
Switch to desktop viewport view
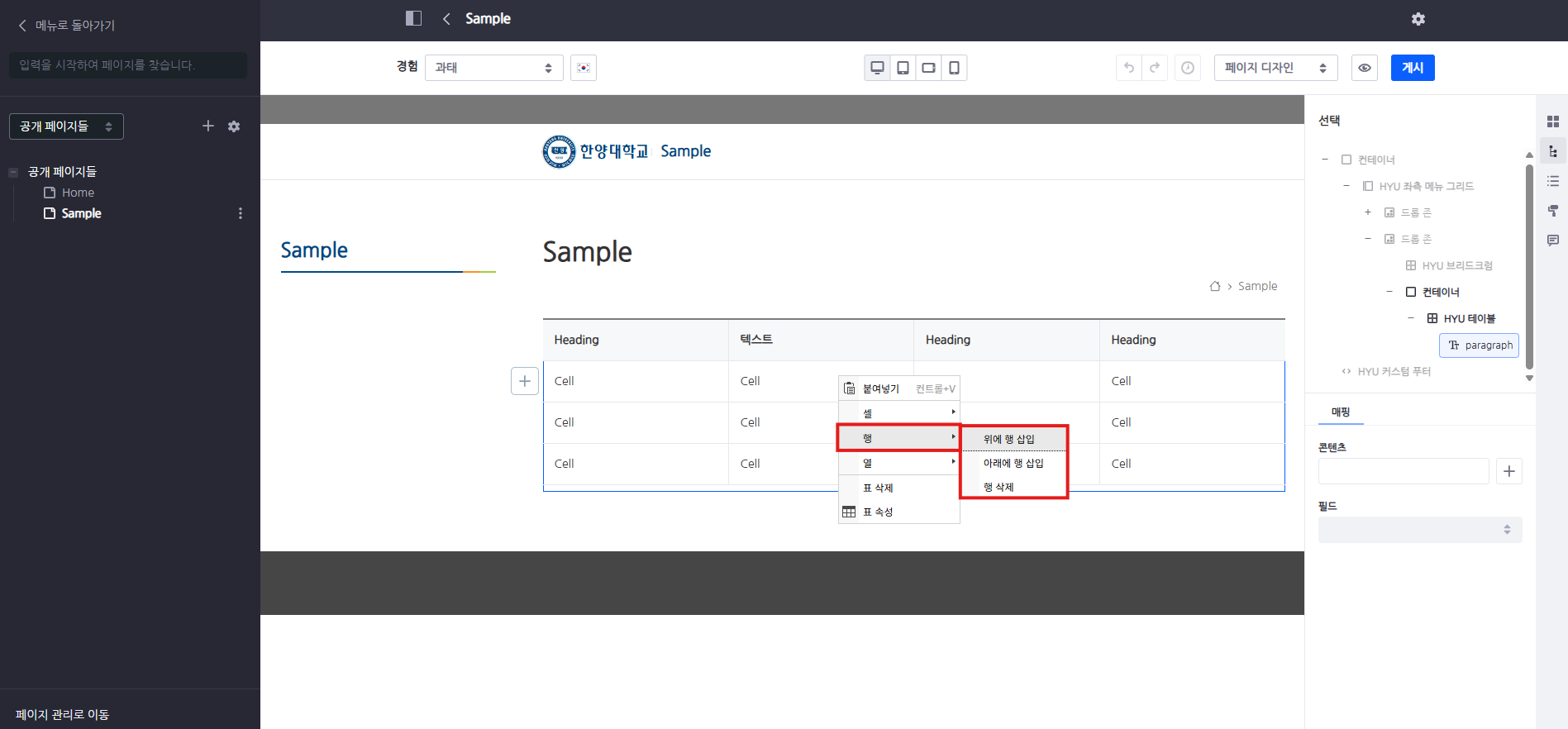coord(877,68)
